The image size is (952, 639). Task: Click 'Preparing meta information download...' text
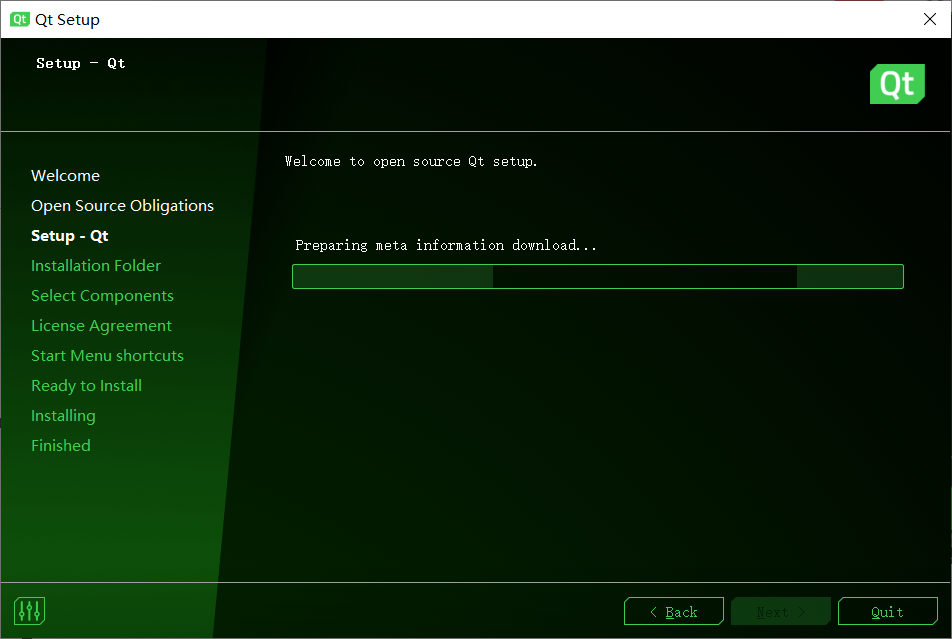coord(446,245)
